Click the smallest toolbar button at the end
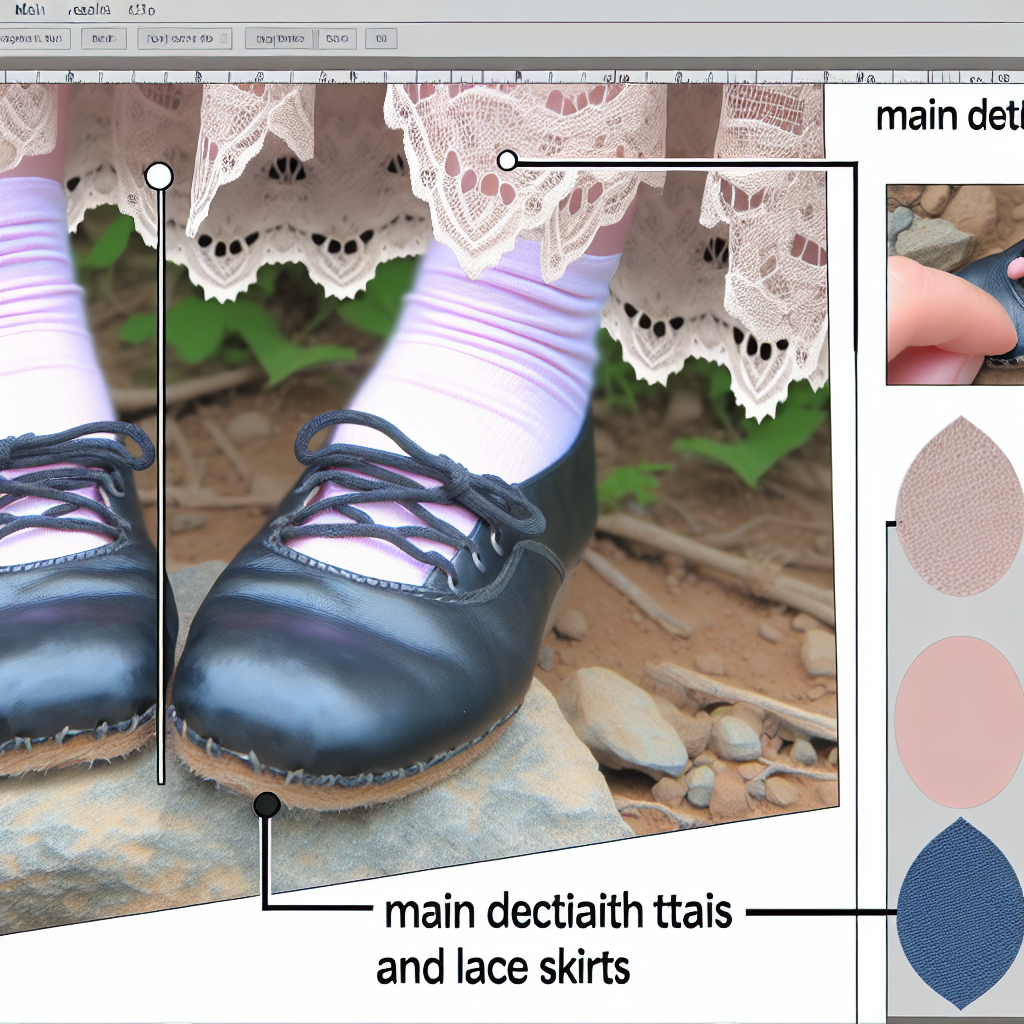This screenshot has height=1024, width=1024. tap(381, 39)
